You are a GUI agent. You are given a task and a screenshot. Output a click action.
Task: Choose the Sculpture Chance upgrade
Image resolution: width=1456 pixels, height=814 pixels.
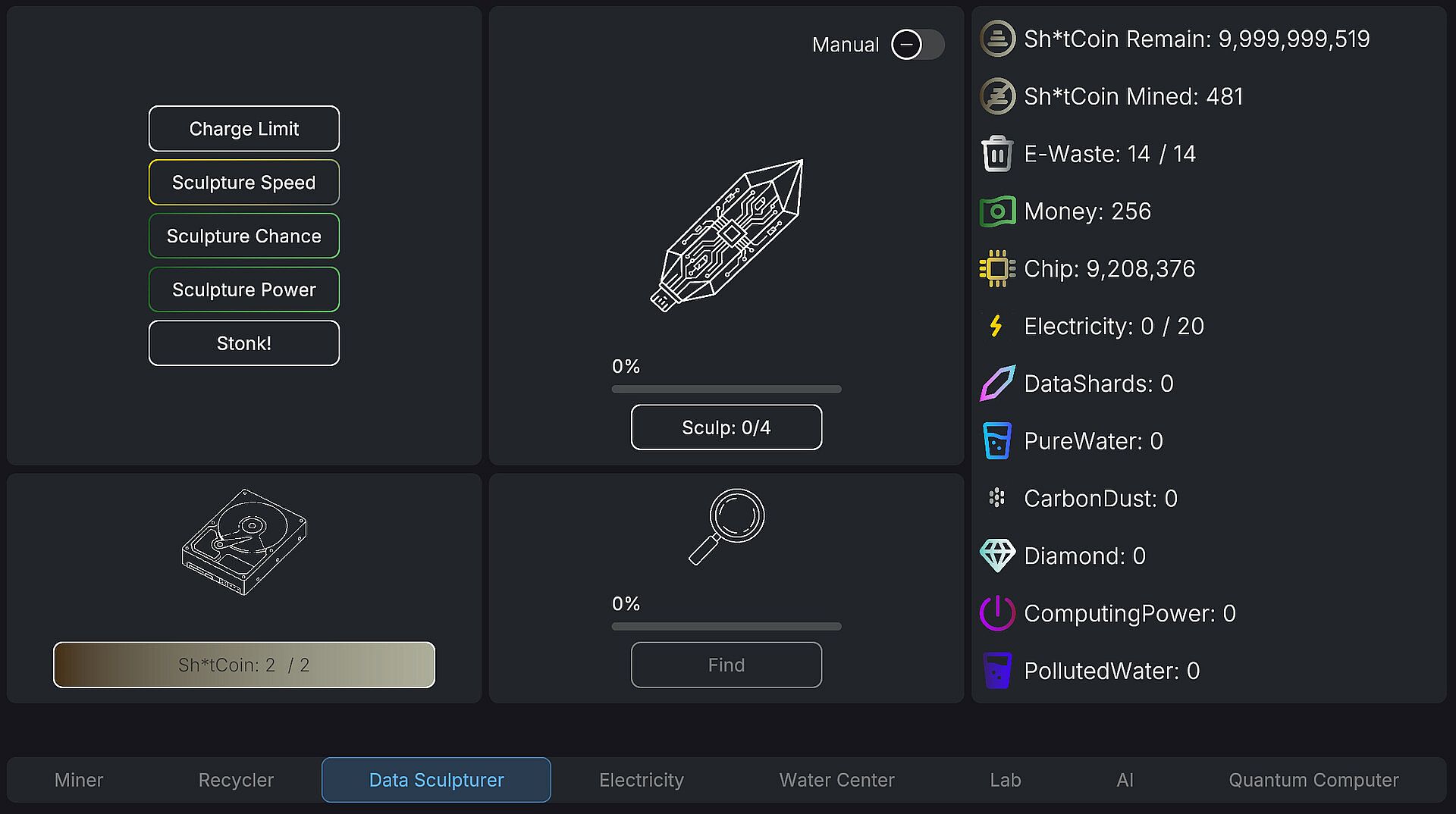(x=244, y=236)
